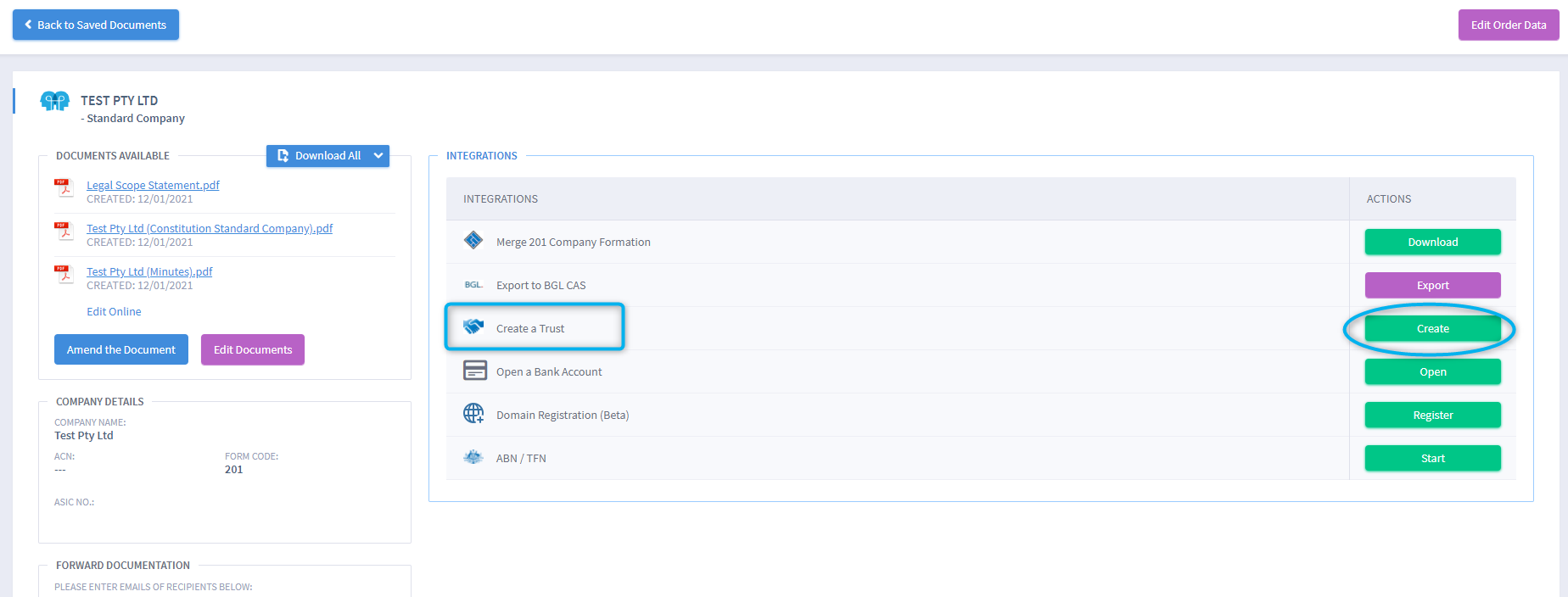Click the Domain Registration (Beta) label
The image size is (1568, 597).
[563, 415]
